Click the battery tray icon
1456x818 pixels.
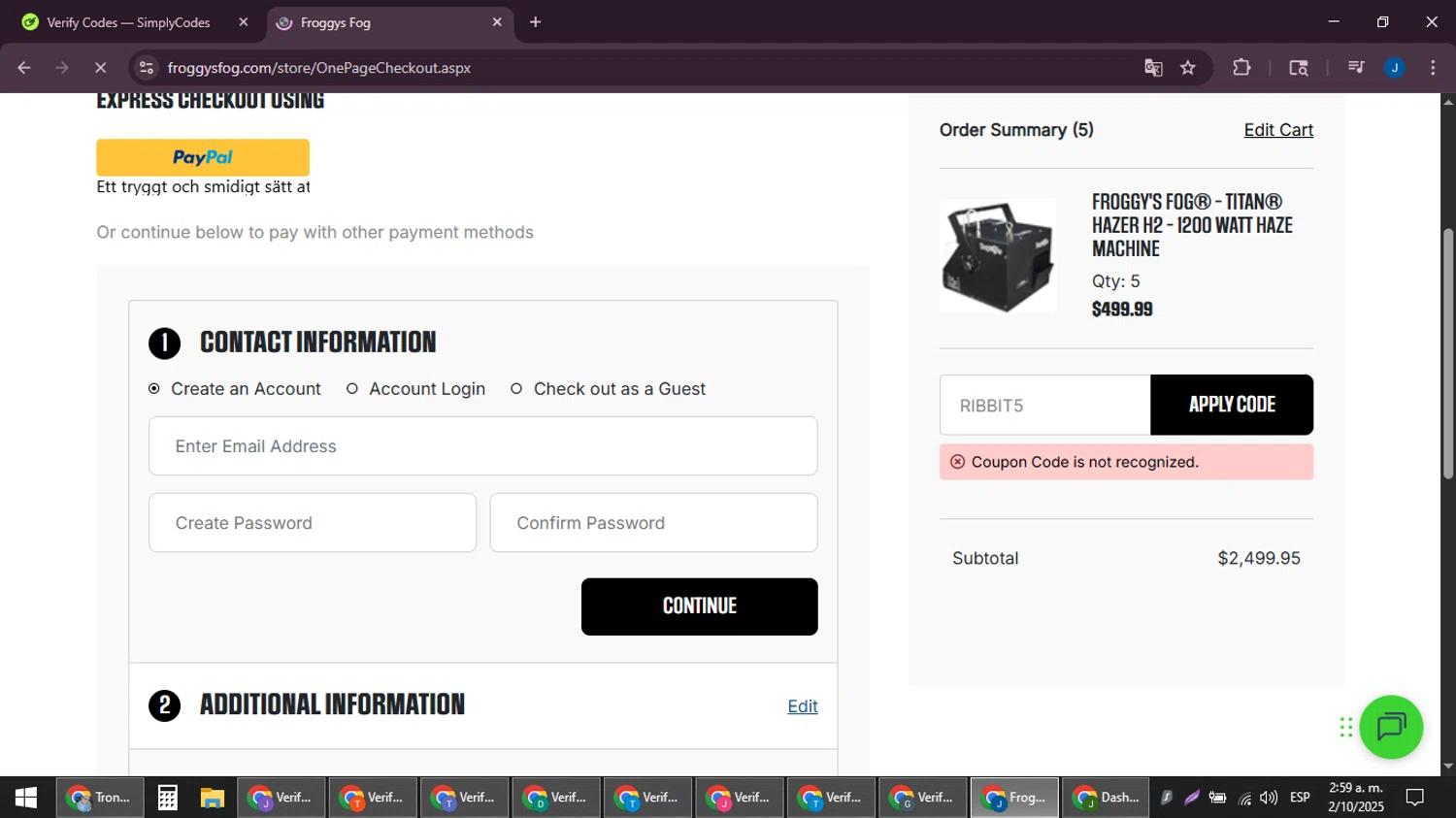[x=1218, y=798]
